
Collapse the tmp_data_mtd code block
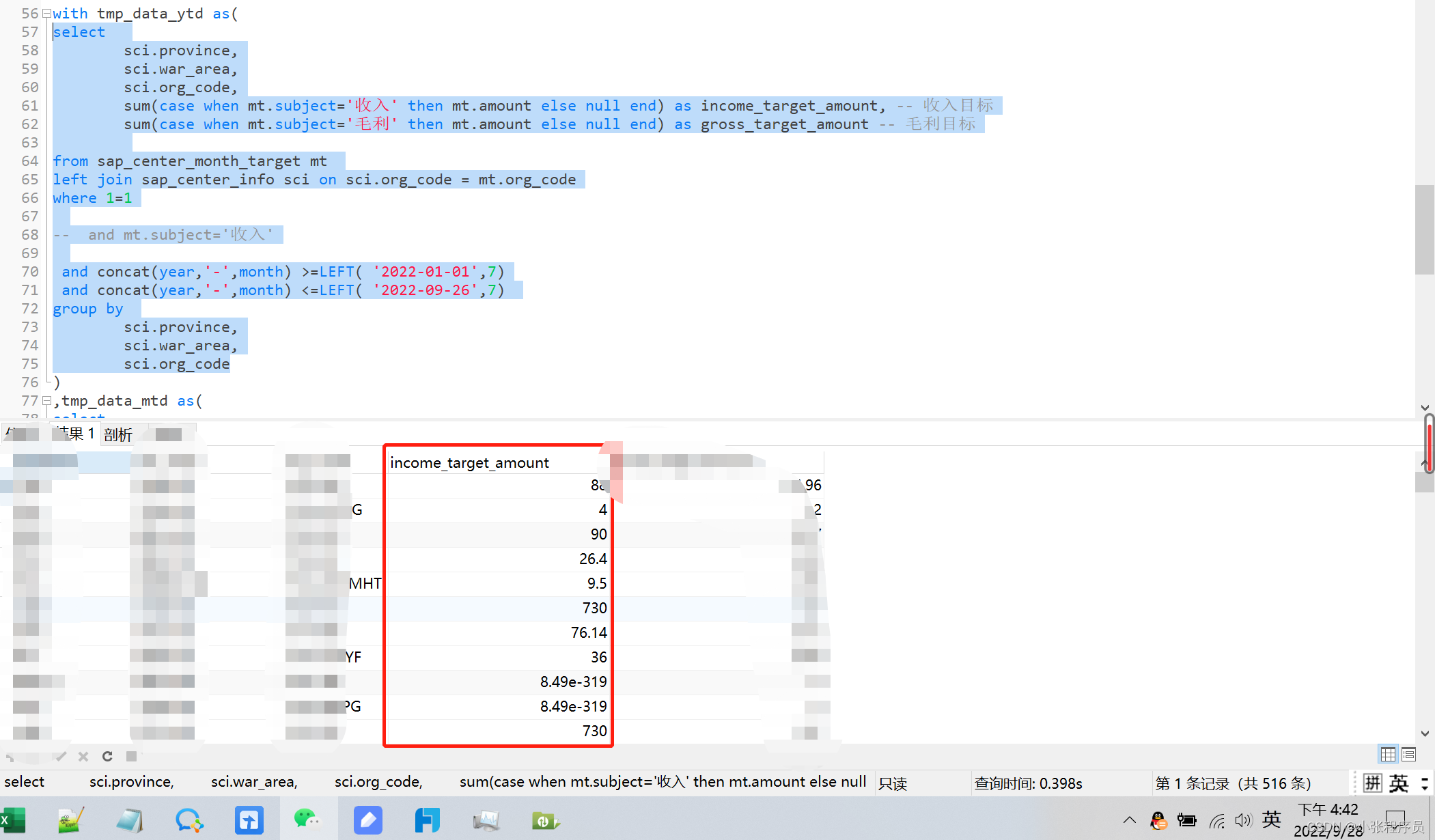click(x=46, y=401)
